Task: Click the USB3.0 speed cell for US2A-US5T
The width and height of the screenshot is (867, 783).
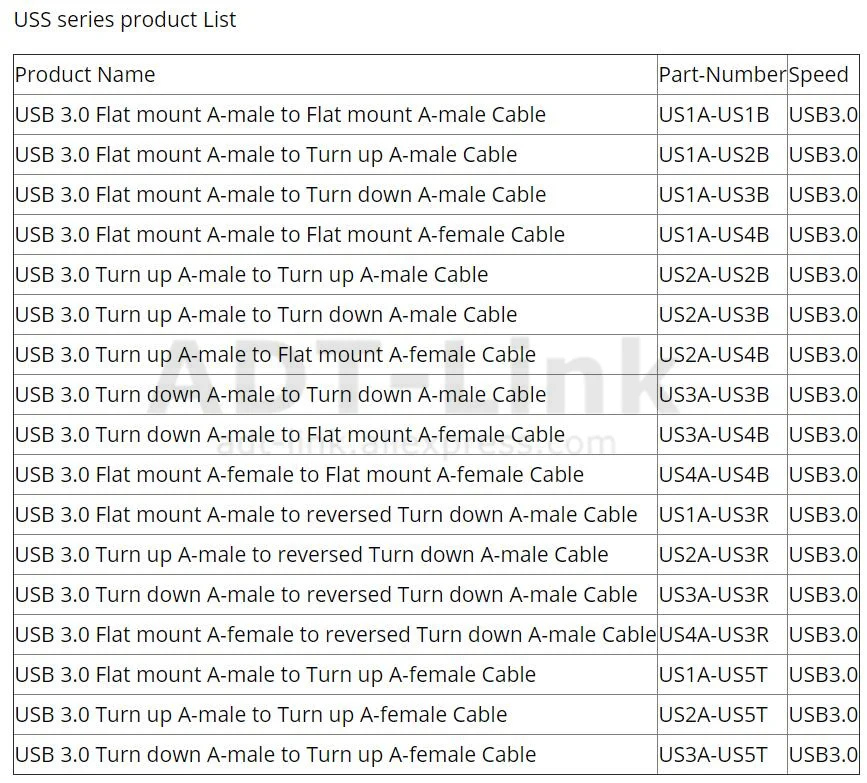Action: coord(823,715)
